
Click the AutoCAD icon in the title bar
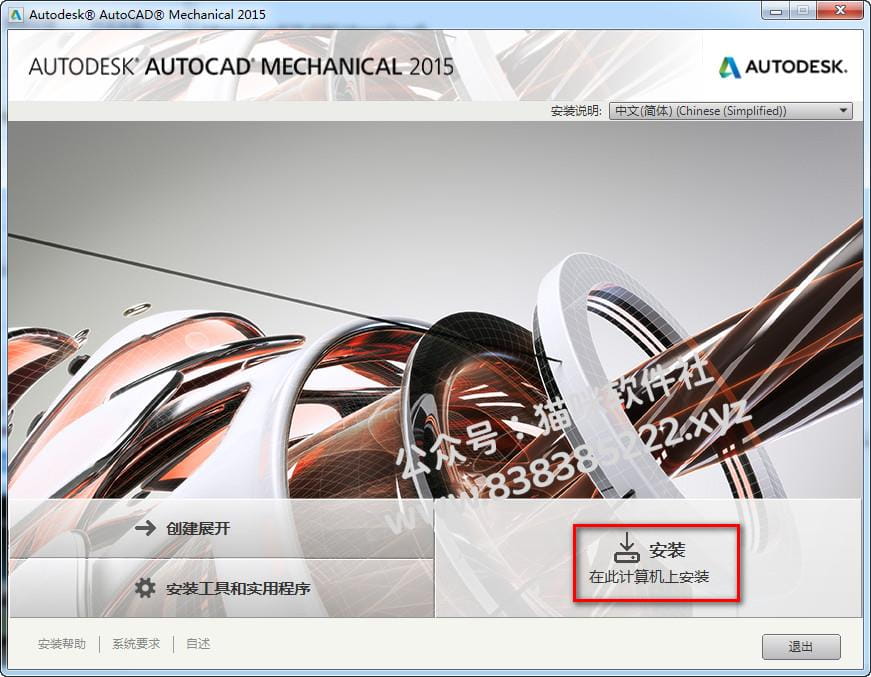[16, 14]
